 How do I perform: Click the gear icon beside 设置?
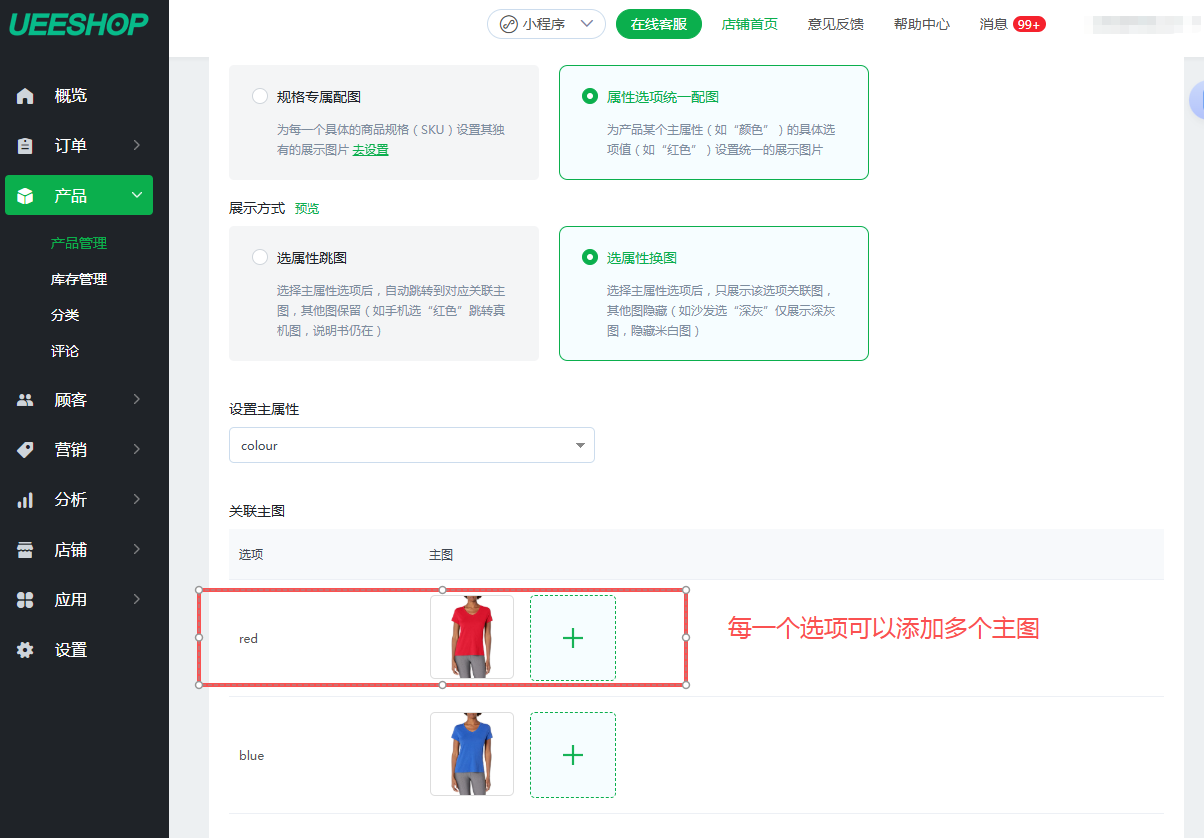[26, 650]
